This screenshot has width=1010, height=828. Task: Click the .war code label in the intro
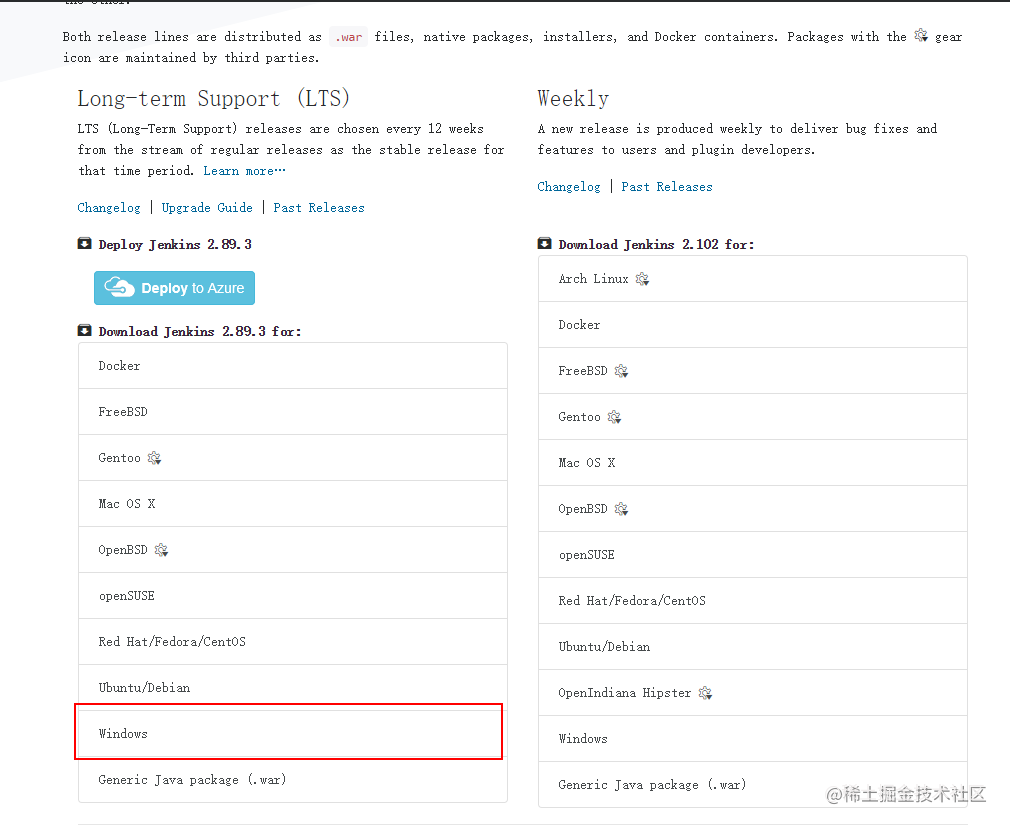click(x=348, y=37)
